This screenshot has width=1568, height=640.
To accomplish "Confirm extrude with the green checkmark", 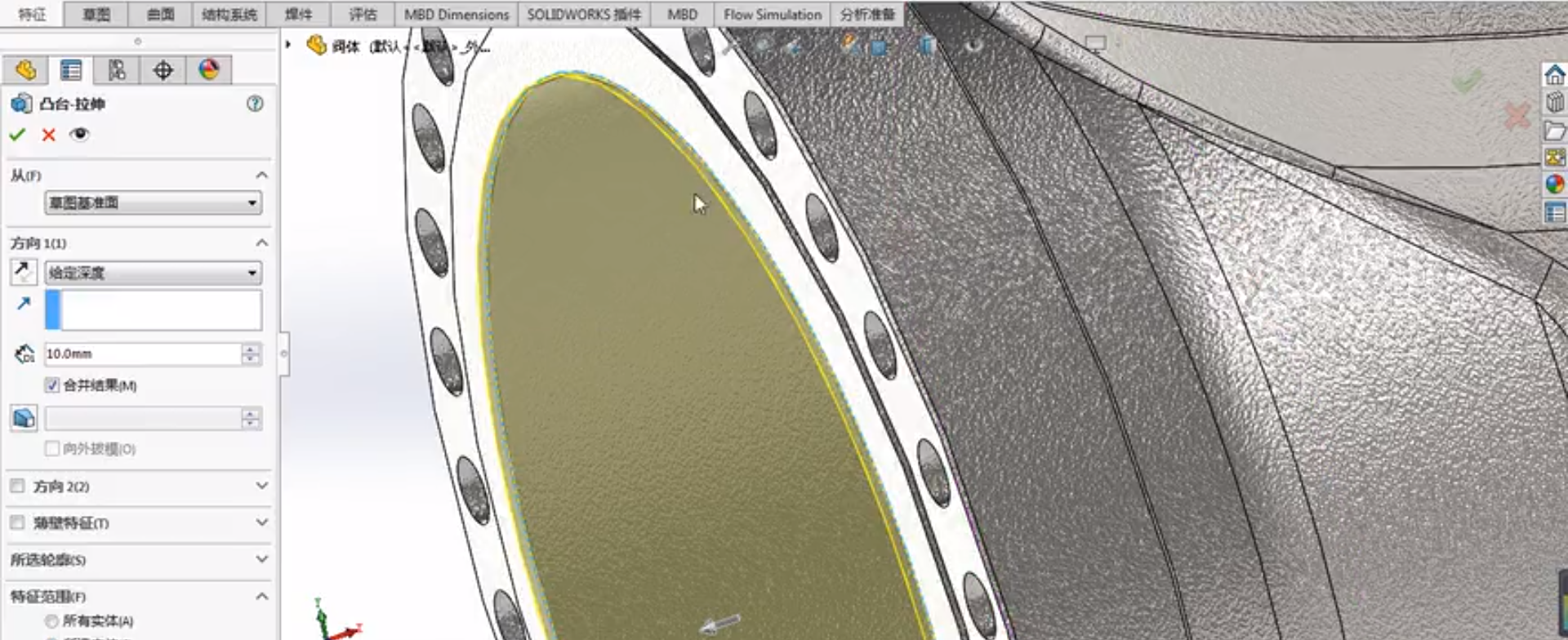I will (x=17, y=135).
